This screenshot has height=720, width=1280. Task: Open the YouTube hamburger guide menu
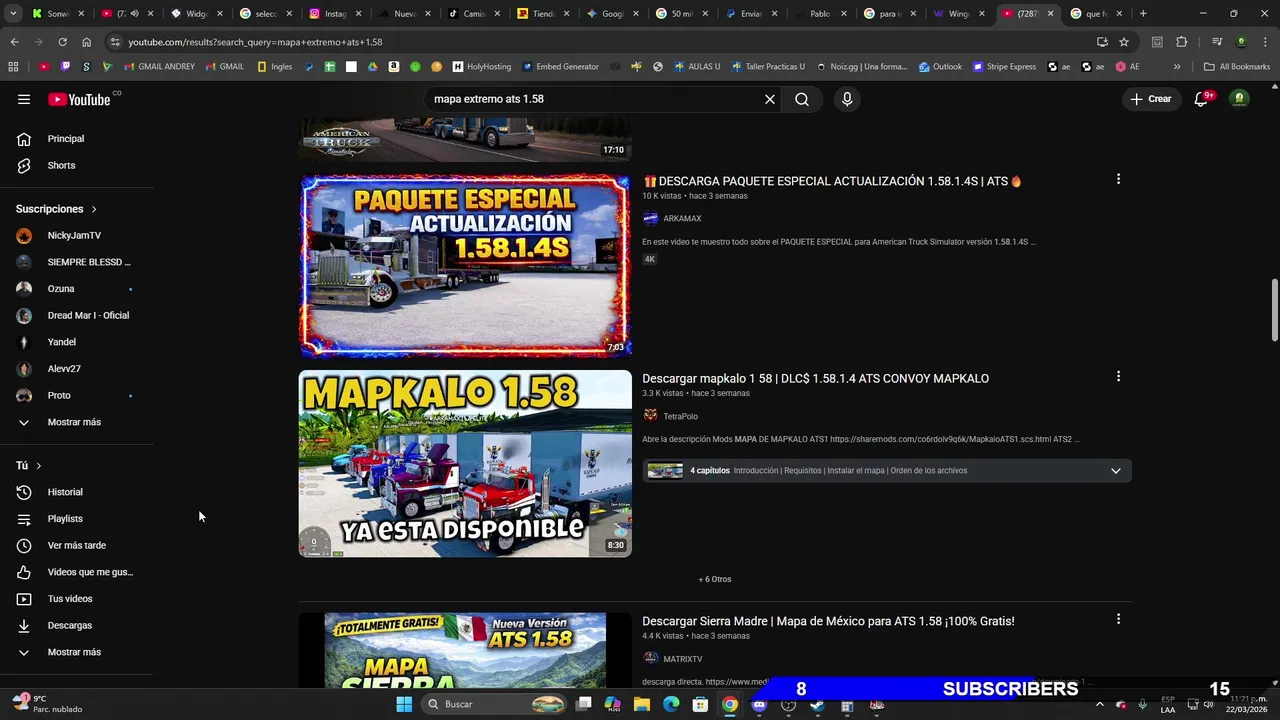click(24, 99)
